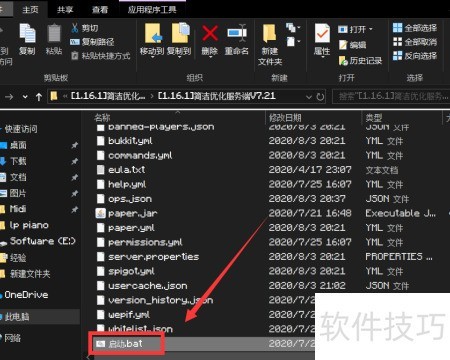This screenshot has width=450, height=360.
Task: Select This PC (此电脑) in sidebar
Action: coord(17,316)
